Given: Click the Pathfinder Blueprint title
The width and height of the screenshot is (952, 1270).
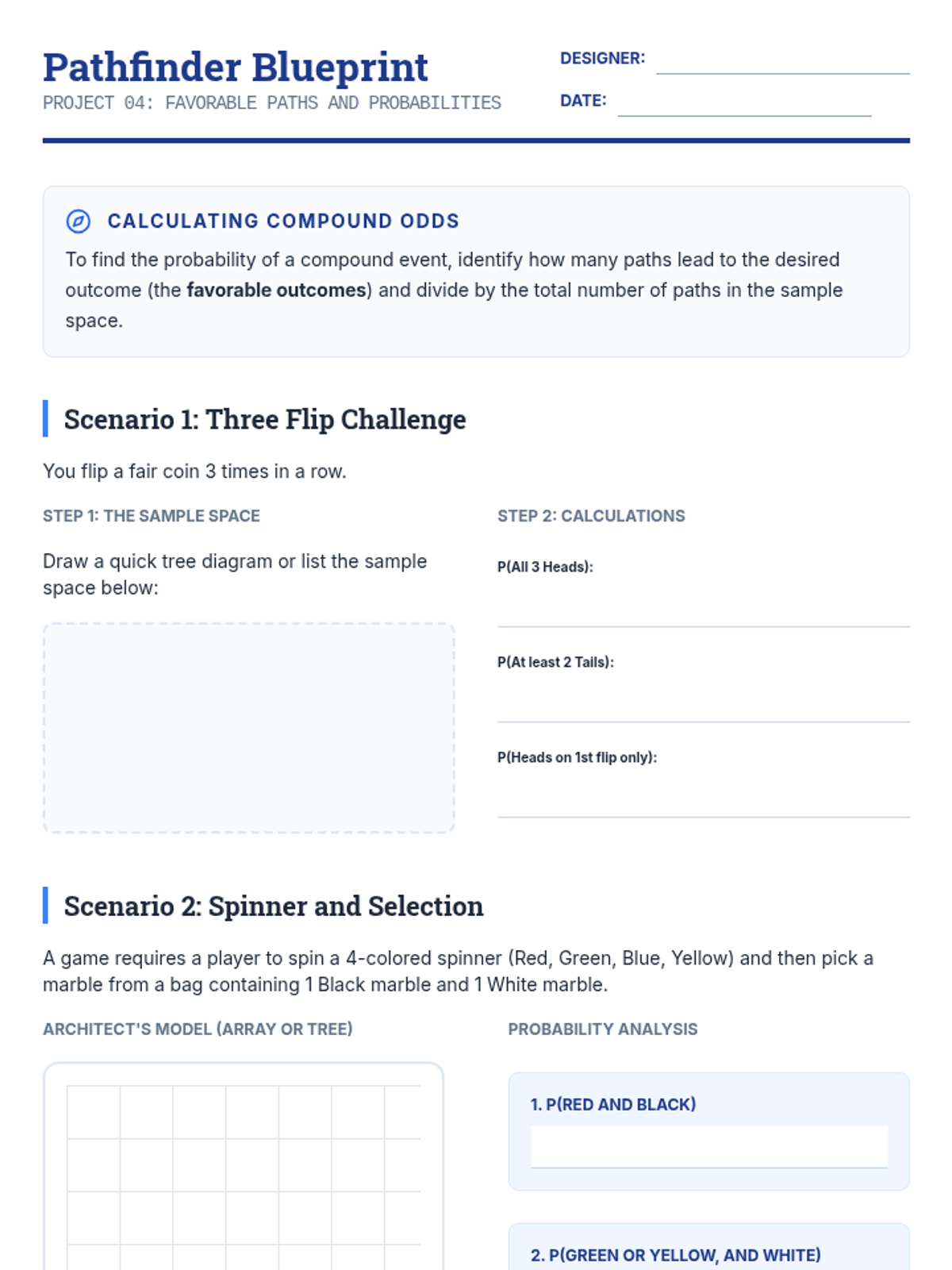Looking at the screenshot, I should click(x=236, y=67).
